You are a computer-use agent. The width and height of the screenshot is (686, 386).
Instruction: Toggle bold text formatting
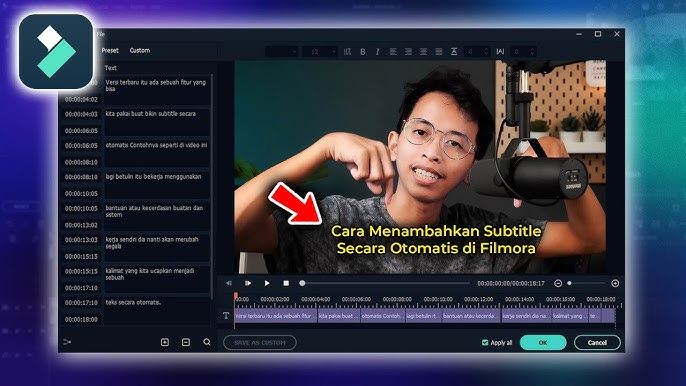363,52
